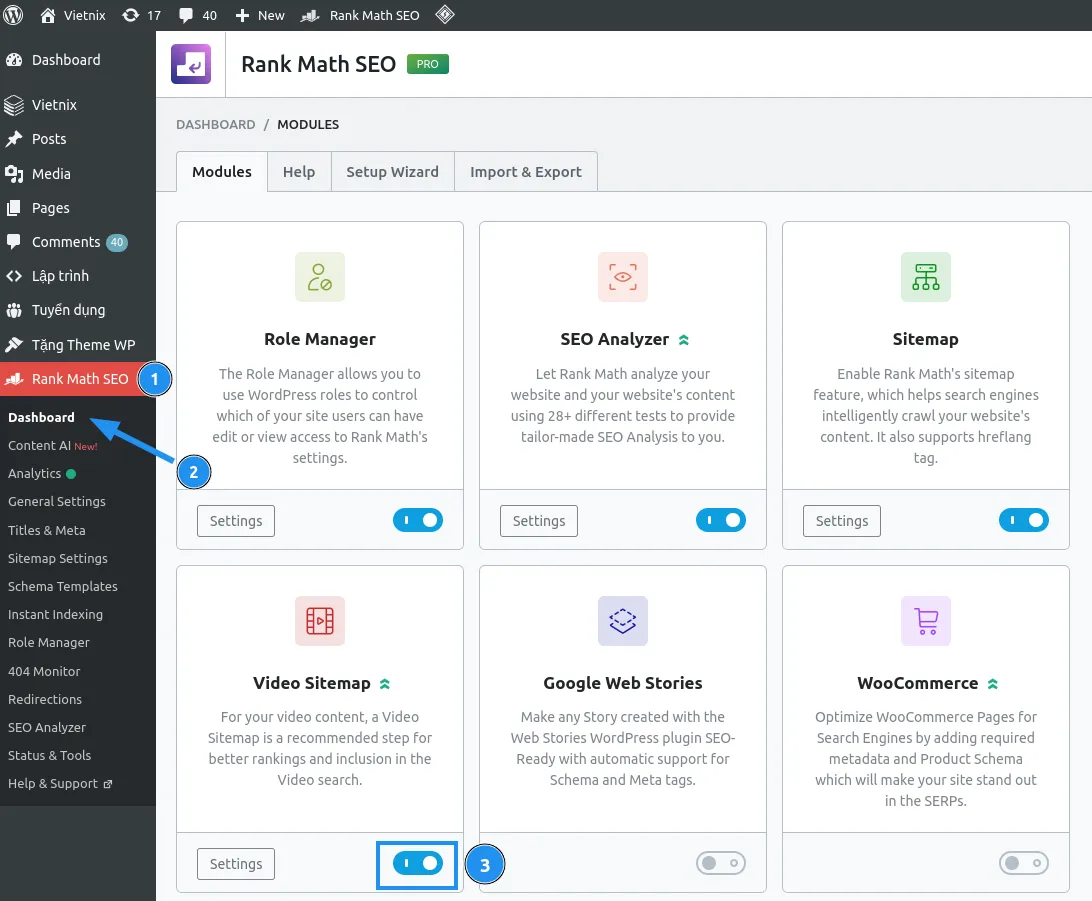Click the plus New icon in admin bar

(x=242, y=15)
